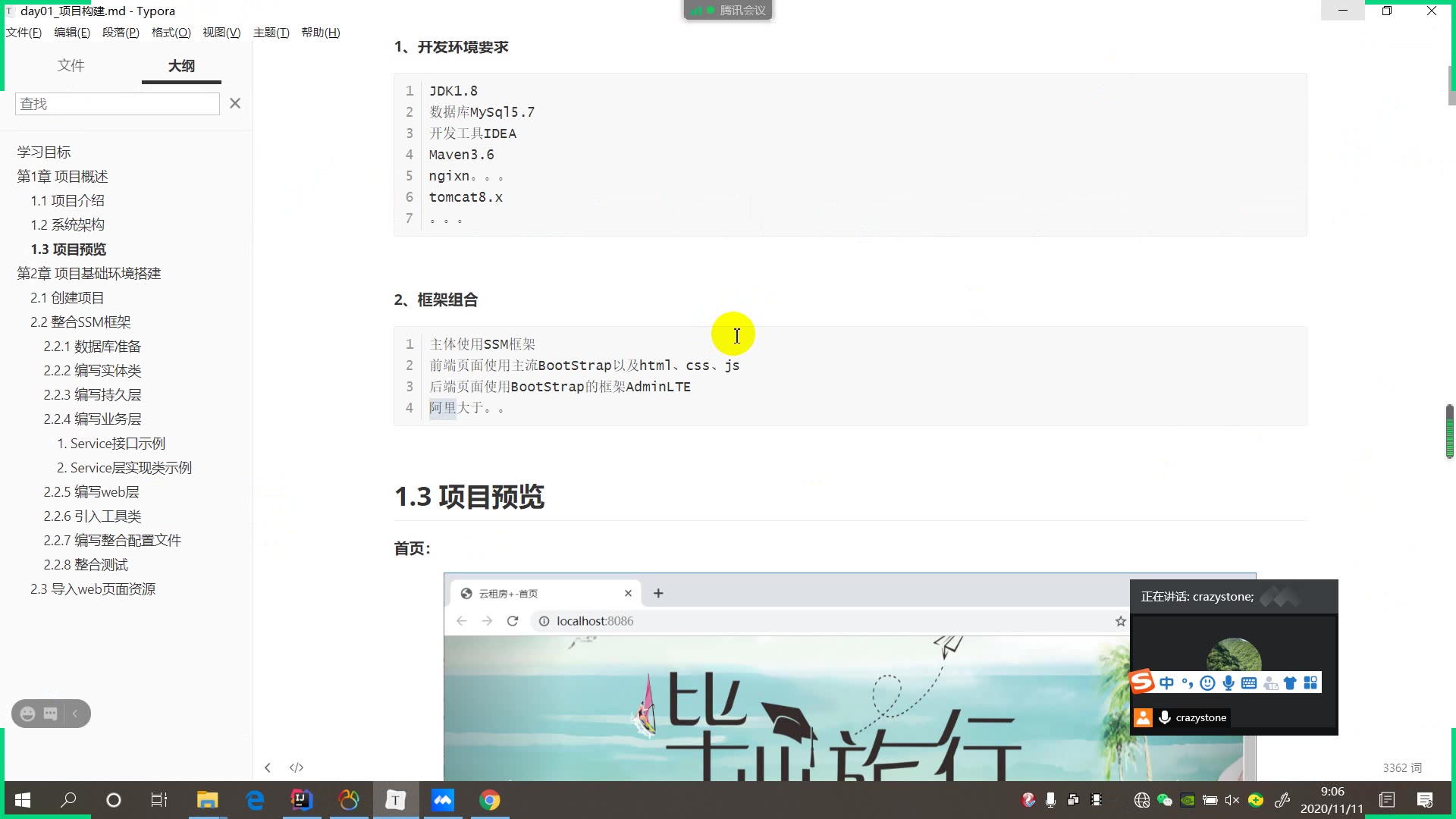The image size is (1456, 819).
Task: Switch to the 大纲 sidebar tab
Action: pyautogui.click(x=181, y=66)
